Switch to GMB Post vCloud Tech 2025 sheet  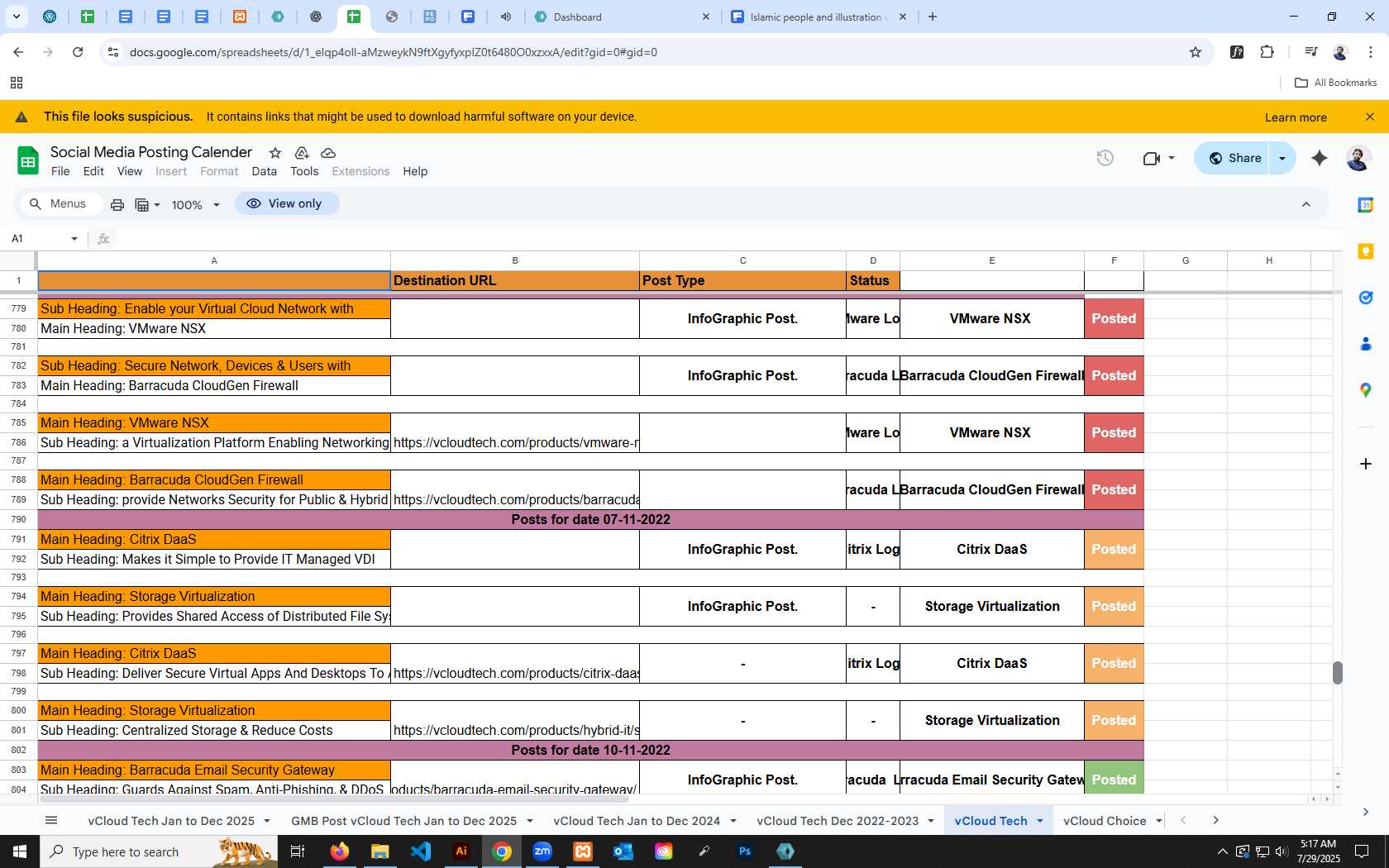tap(404, 821)
